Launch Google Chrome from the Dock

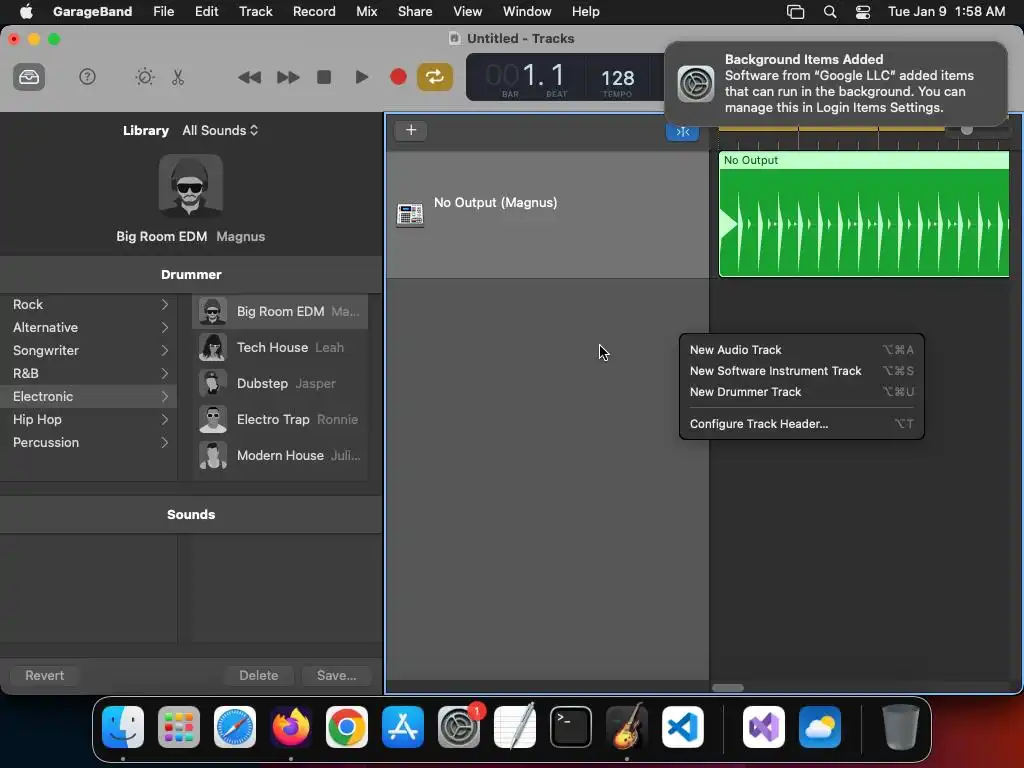347,727
